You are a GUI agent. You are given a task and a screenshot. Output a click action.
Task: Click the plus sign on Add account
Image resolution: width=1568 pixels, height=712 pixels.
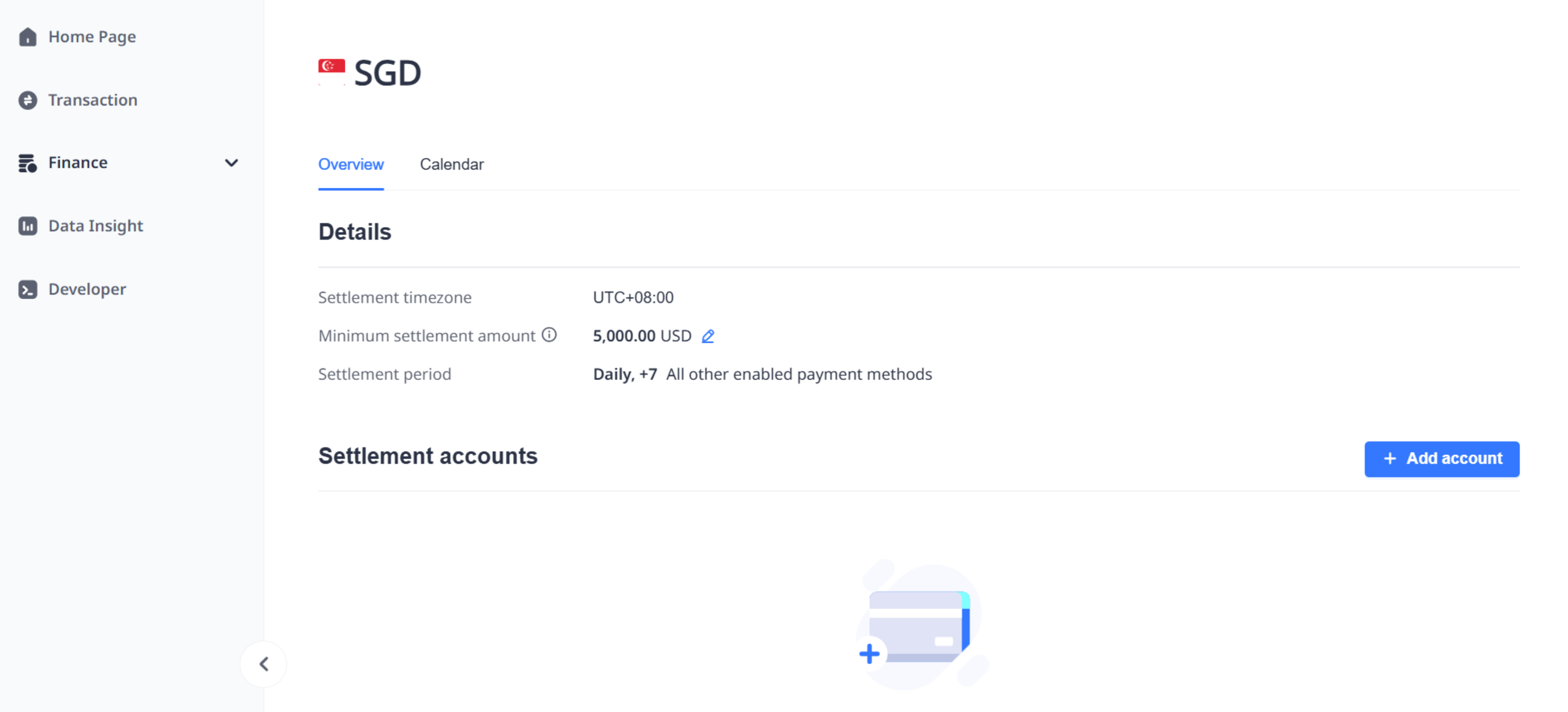point(1390,458)
